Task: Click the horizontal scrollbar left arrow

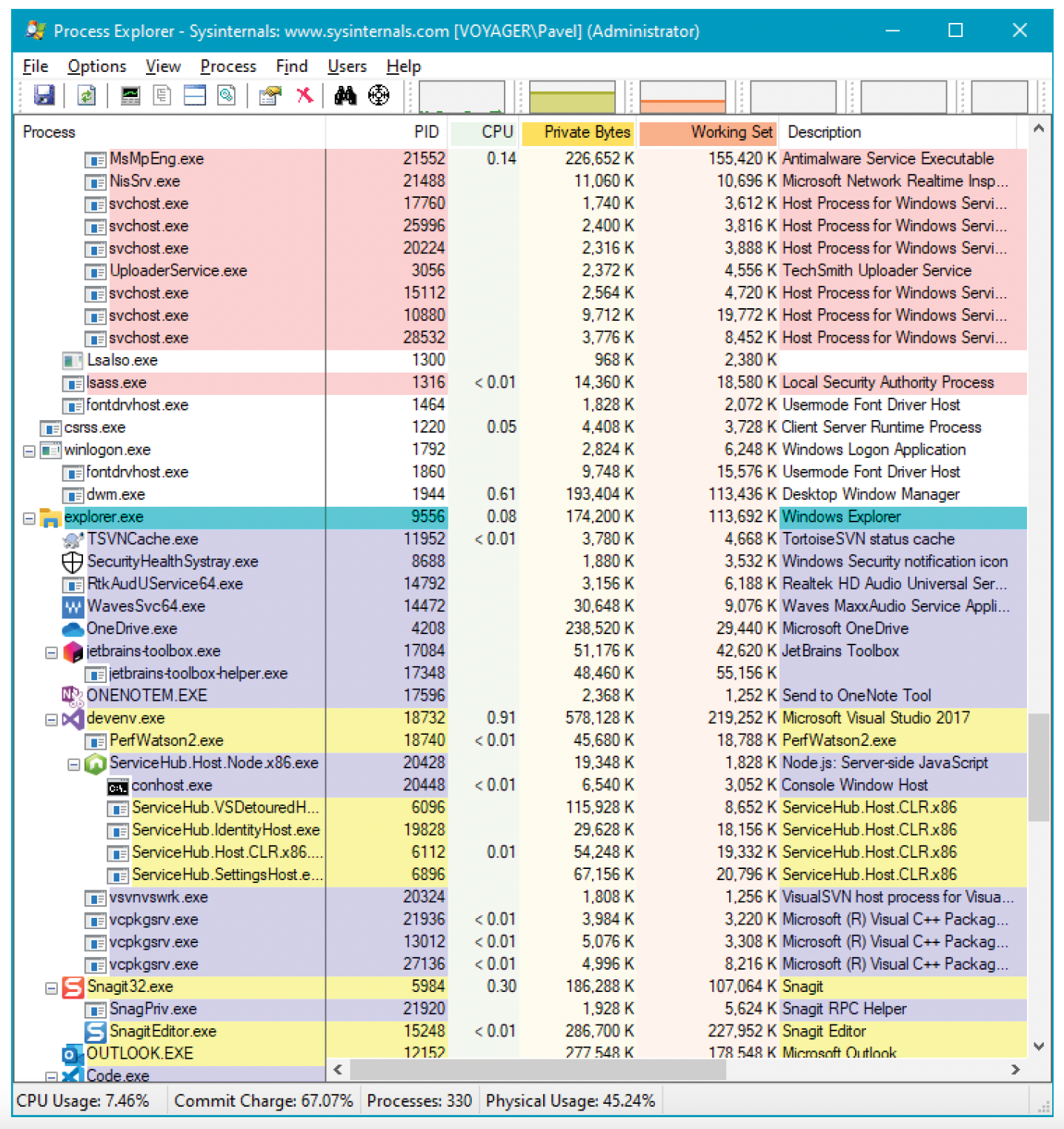Action: (x=338, y=1069)
